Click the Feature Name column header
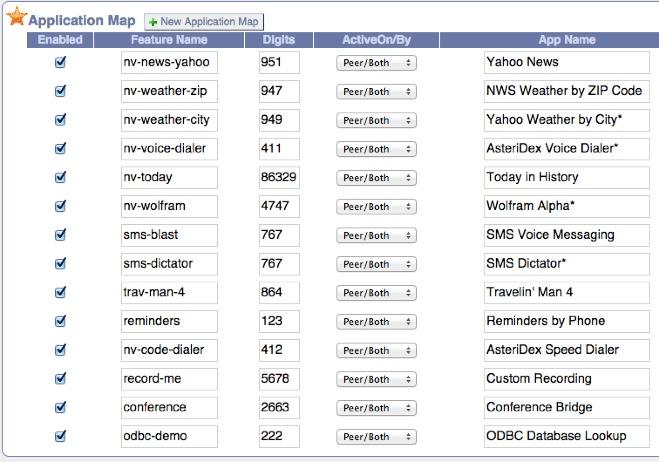This screenshot has height=462, width=659. point(169,40)
